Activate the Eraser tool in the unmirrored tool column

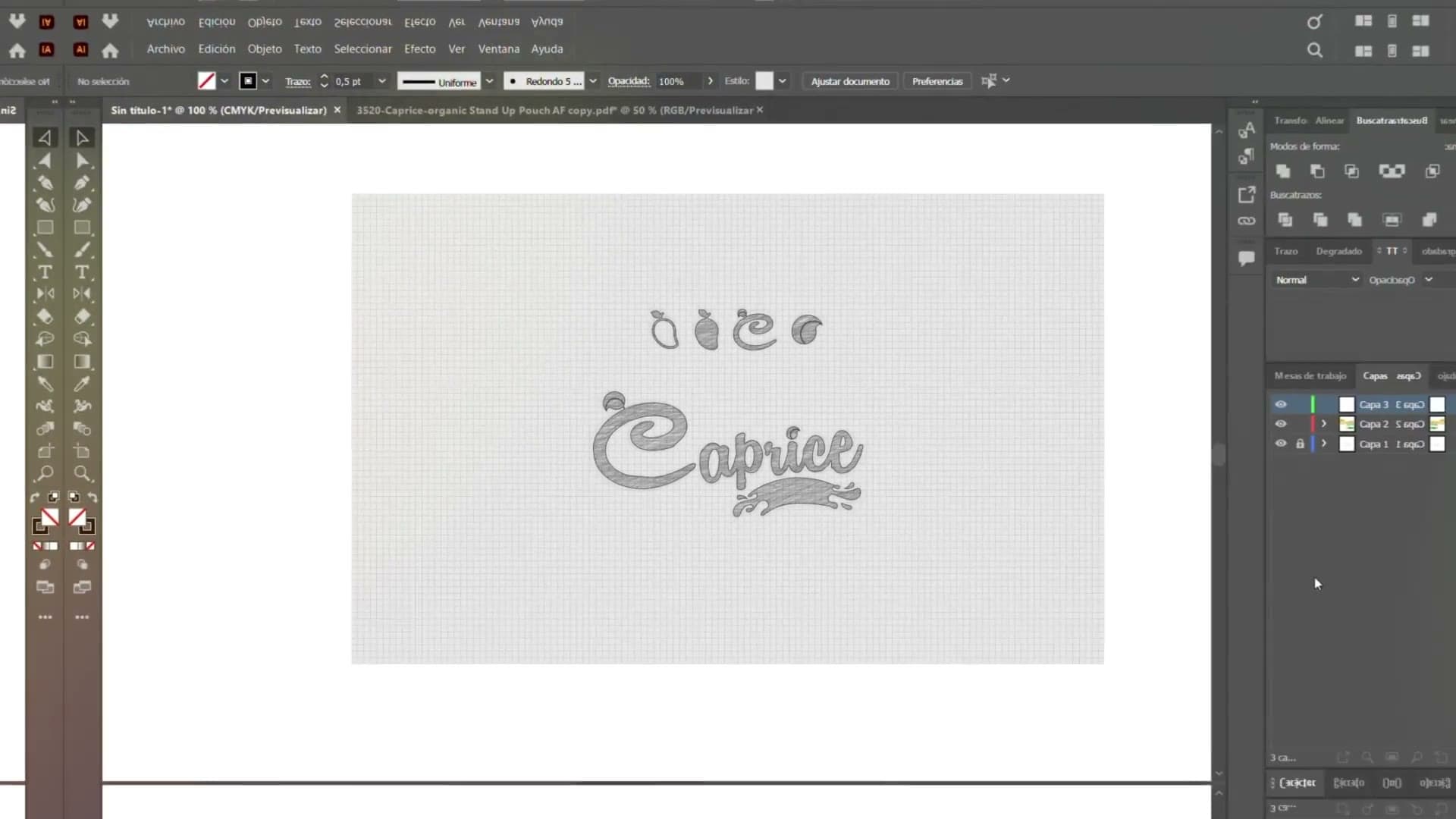82,316
